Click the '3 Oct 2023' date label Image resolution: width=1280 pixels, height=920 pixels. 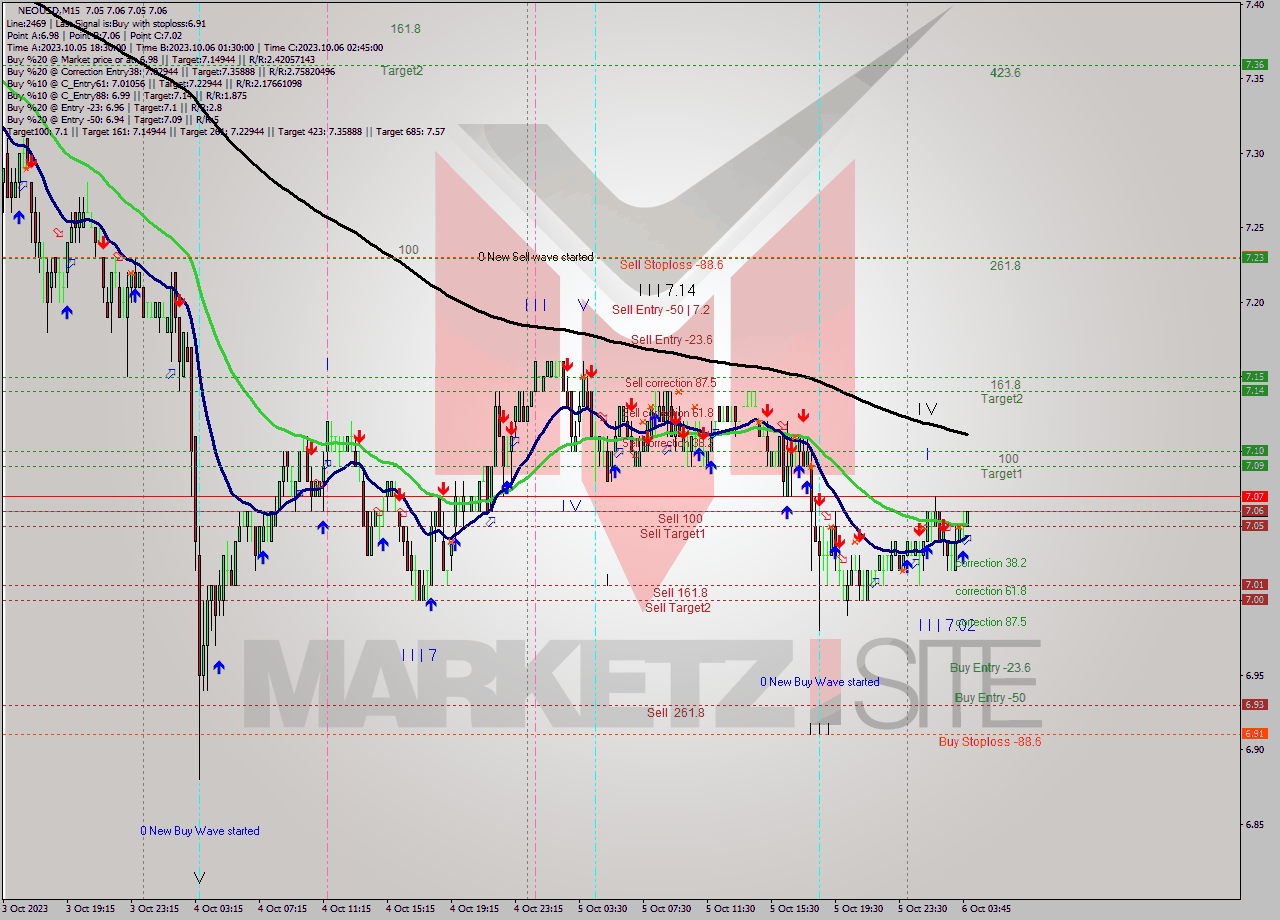tap(25, 908)
